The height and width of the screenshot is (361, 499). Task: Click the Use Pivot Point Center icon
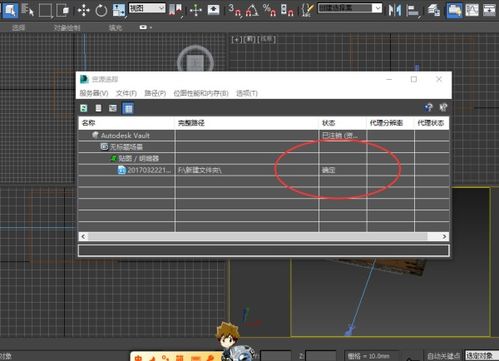coord(175,10)
